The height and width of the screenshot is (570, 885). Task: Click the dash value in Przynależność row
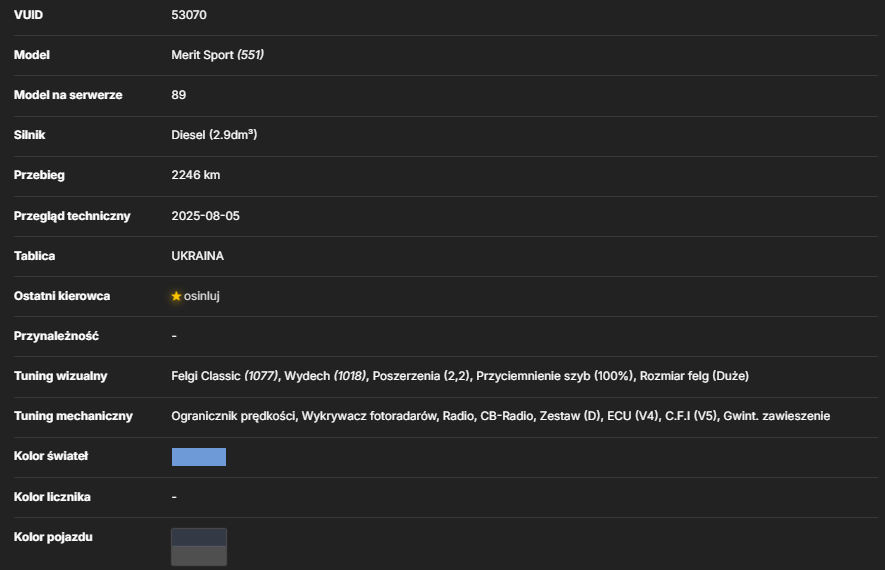(x=174, y=336)
